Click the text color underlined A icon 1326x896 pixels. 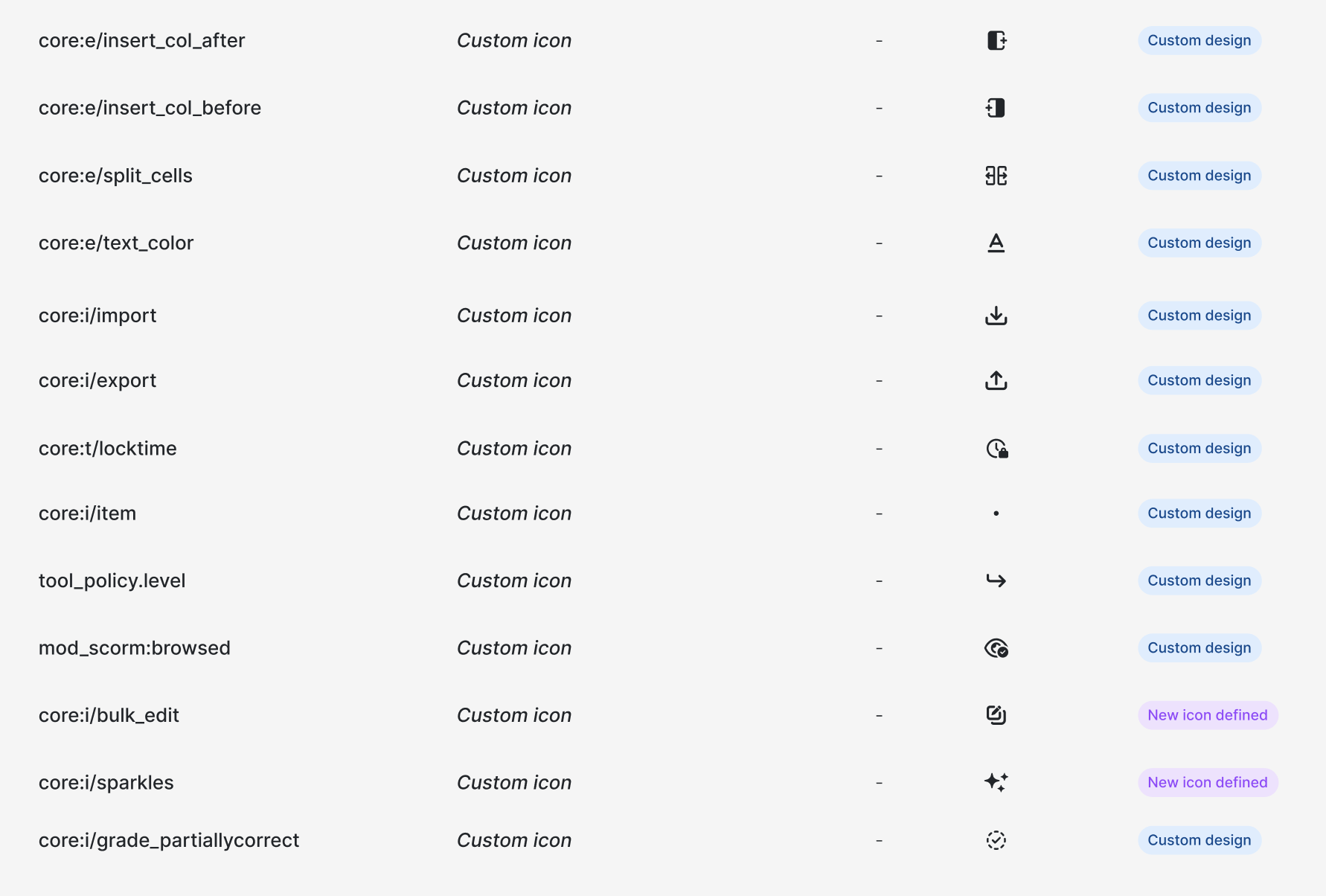tap(996, 243)
